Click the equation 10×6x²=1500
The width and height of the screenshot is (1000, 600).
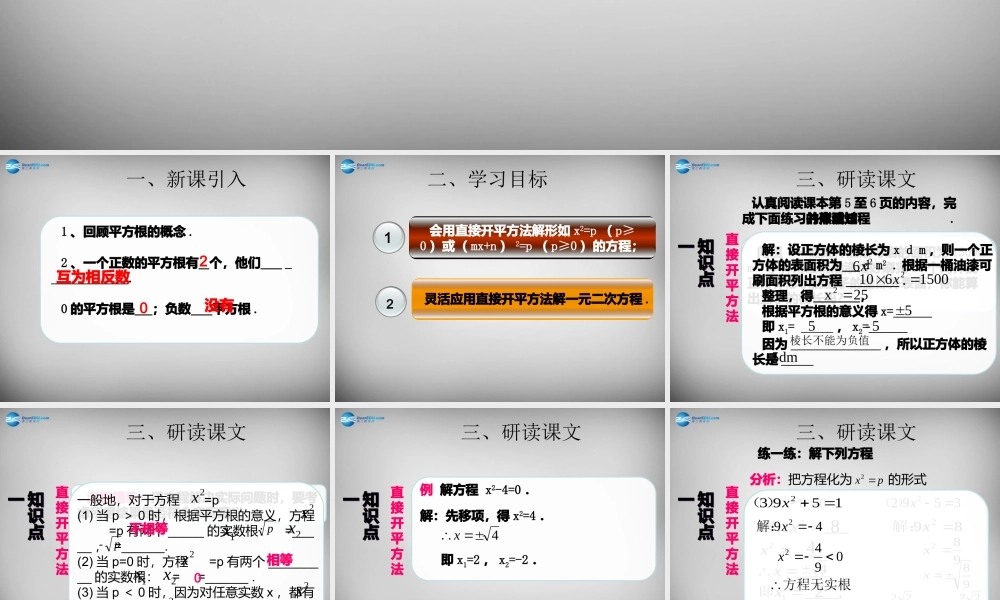904,279
